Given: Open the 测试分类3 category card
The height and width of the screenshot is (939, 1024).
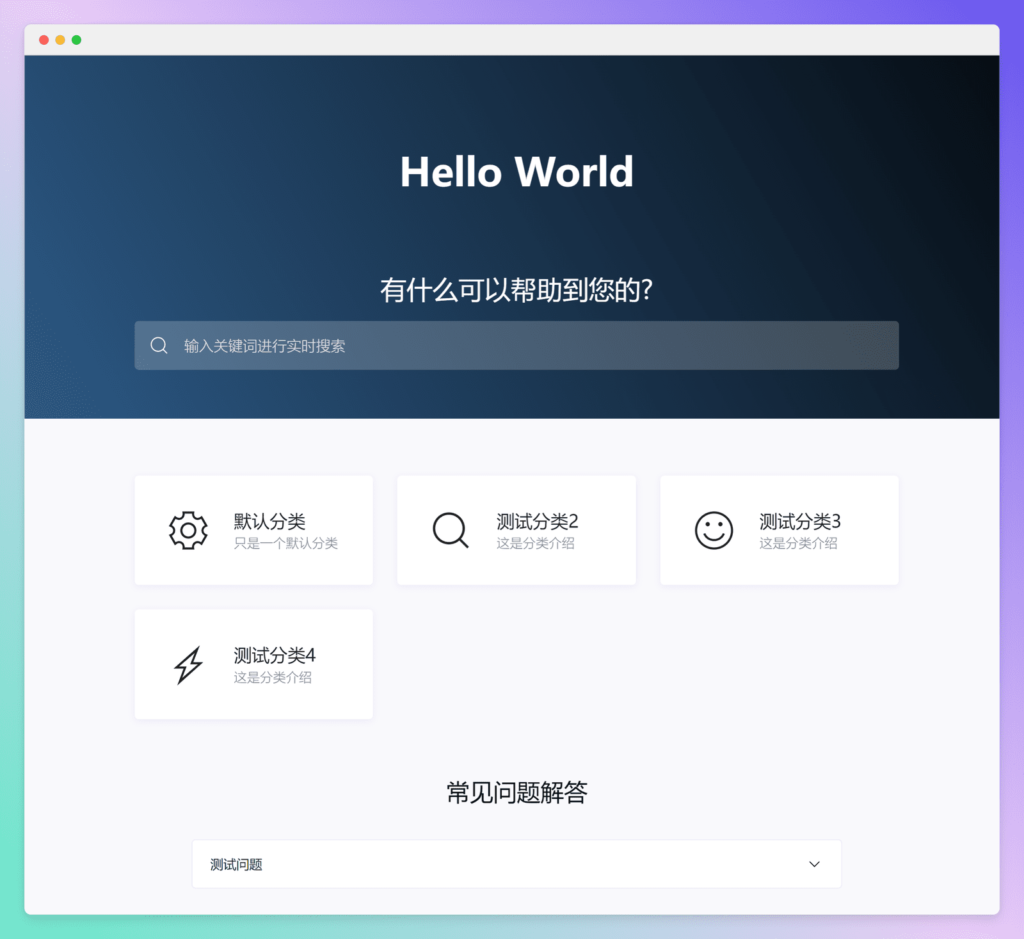Looking at the screenshot, I should pyautogui.click(x=779, y=530).
